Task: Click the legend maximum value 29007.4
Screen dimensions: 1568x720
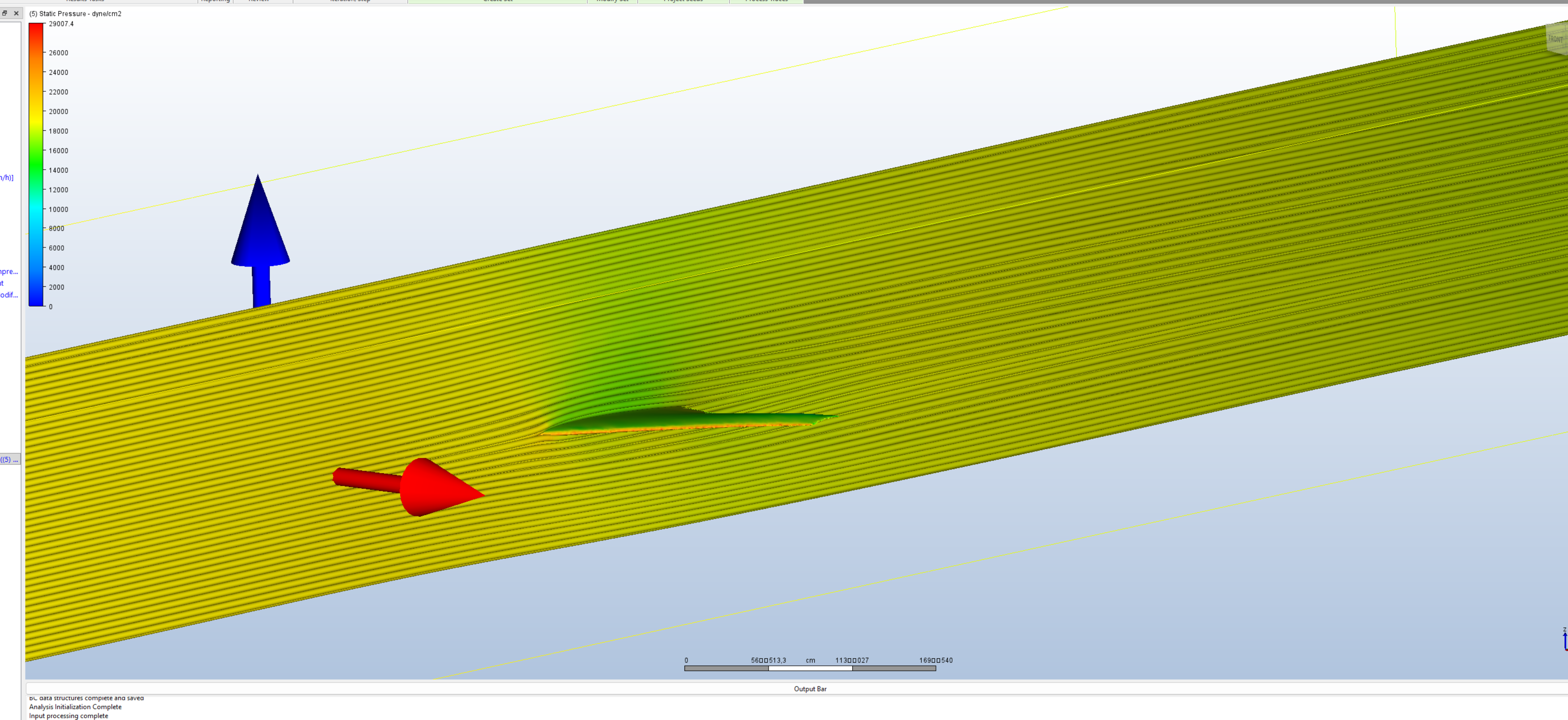Action: (61, 24)
